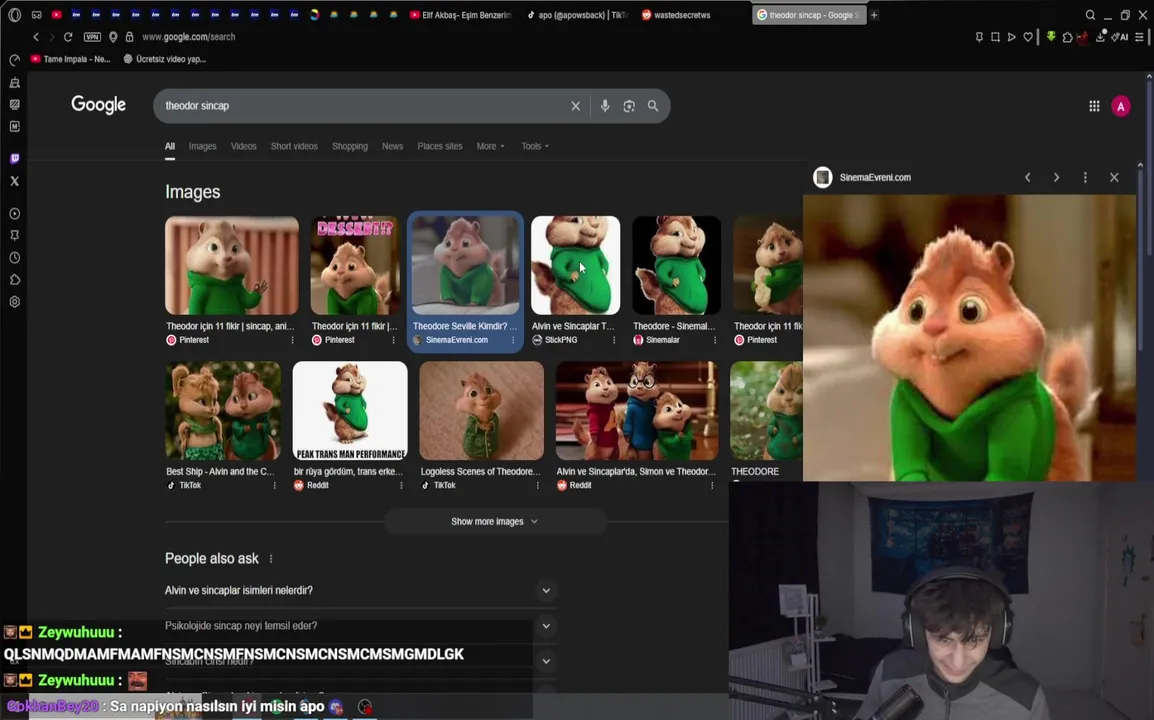The width and height of the screenshot is (1154, 720).
Task: Switch to the apo TikTok tab
Action: point(578,15)
